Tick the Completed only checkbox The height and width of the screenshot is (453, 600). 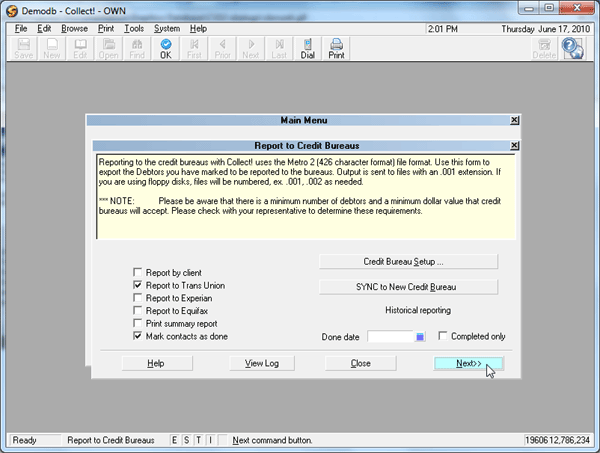pyautogui.click(x=443, y=336)
